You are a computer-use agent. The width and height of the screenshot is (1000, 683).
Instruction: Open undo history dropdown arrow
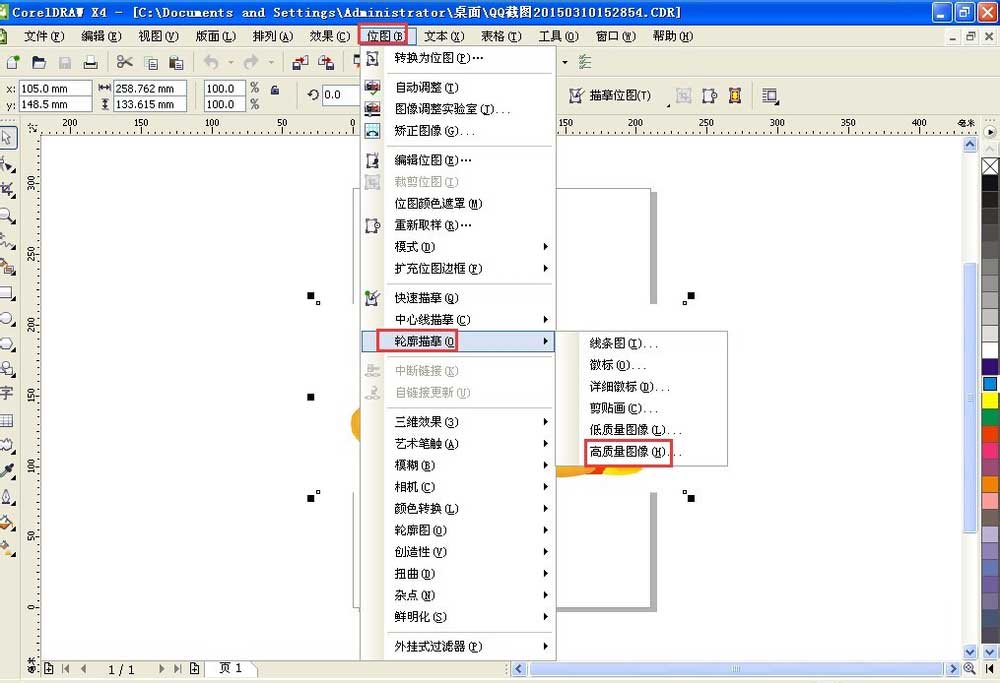[231, 62]
